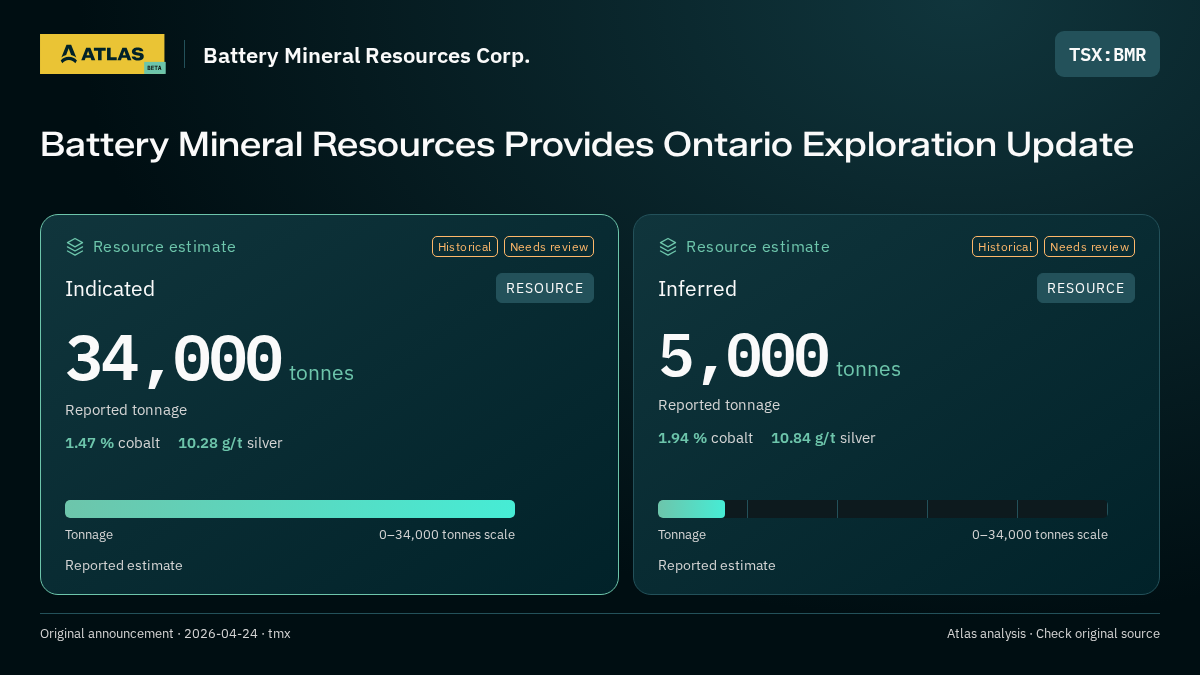This screenshot has height=675, width=1200.
Task: Click Reported estimate text in Indicated card
Action: pyautogui.click(x=124, y=566)
